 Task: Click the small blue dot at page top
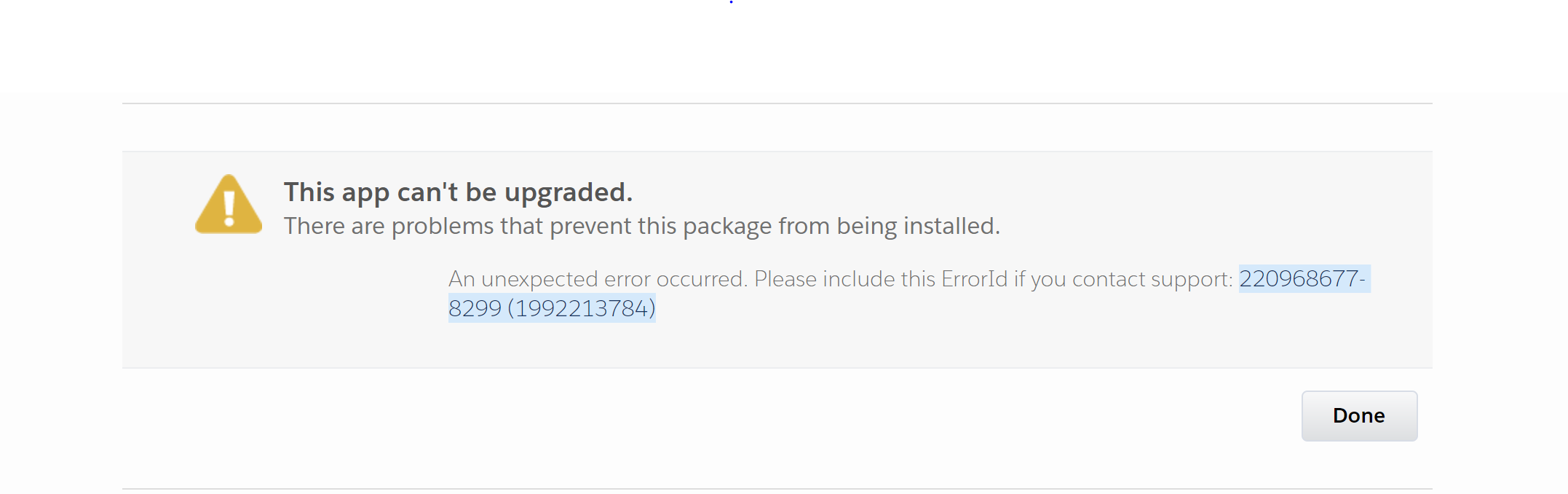pos(731,2)
